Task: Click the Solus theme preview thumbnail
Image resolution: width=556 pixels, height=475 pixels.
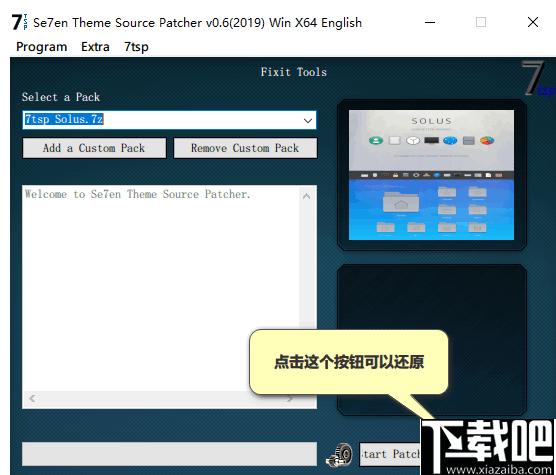Action: tap(431, 175)
